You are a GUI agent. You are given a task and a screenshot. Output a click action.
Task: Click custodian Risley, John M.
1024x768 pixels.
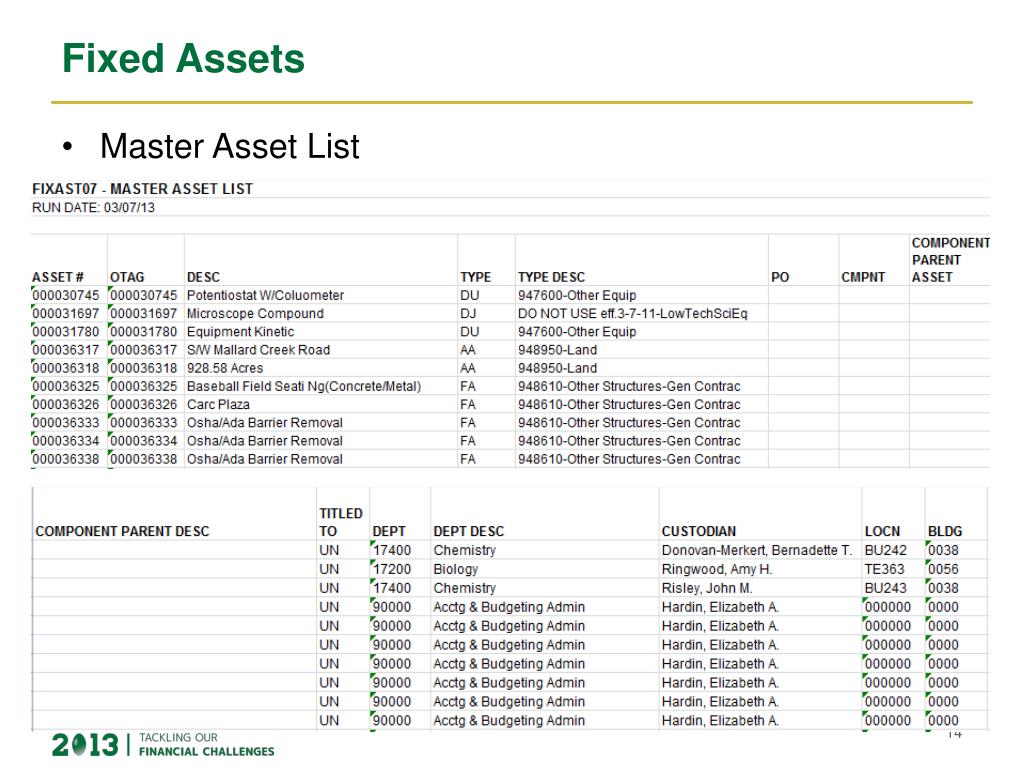[x=707, y=588]
